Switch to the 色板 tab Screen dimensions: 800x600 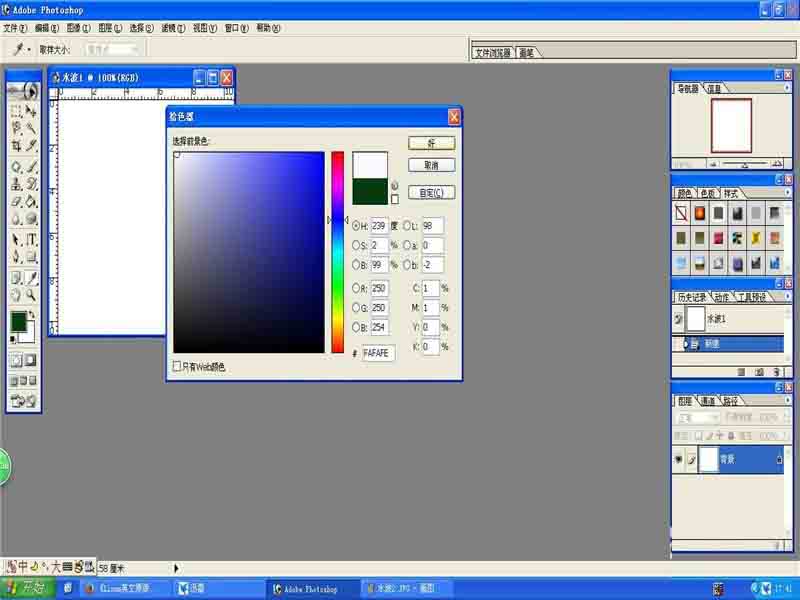708,193
